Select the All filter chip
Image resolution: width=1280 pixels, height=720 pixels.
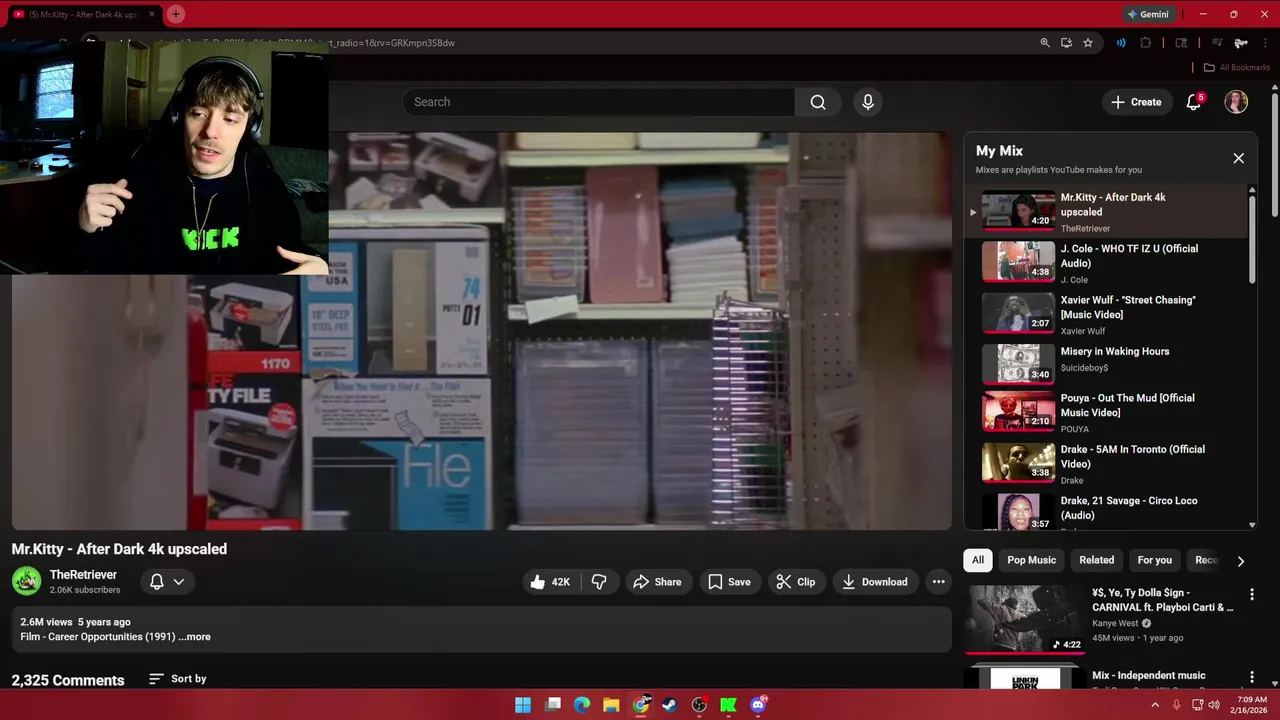click(x=978, y=560)
